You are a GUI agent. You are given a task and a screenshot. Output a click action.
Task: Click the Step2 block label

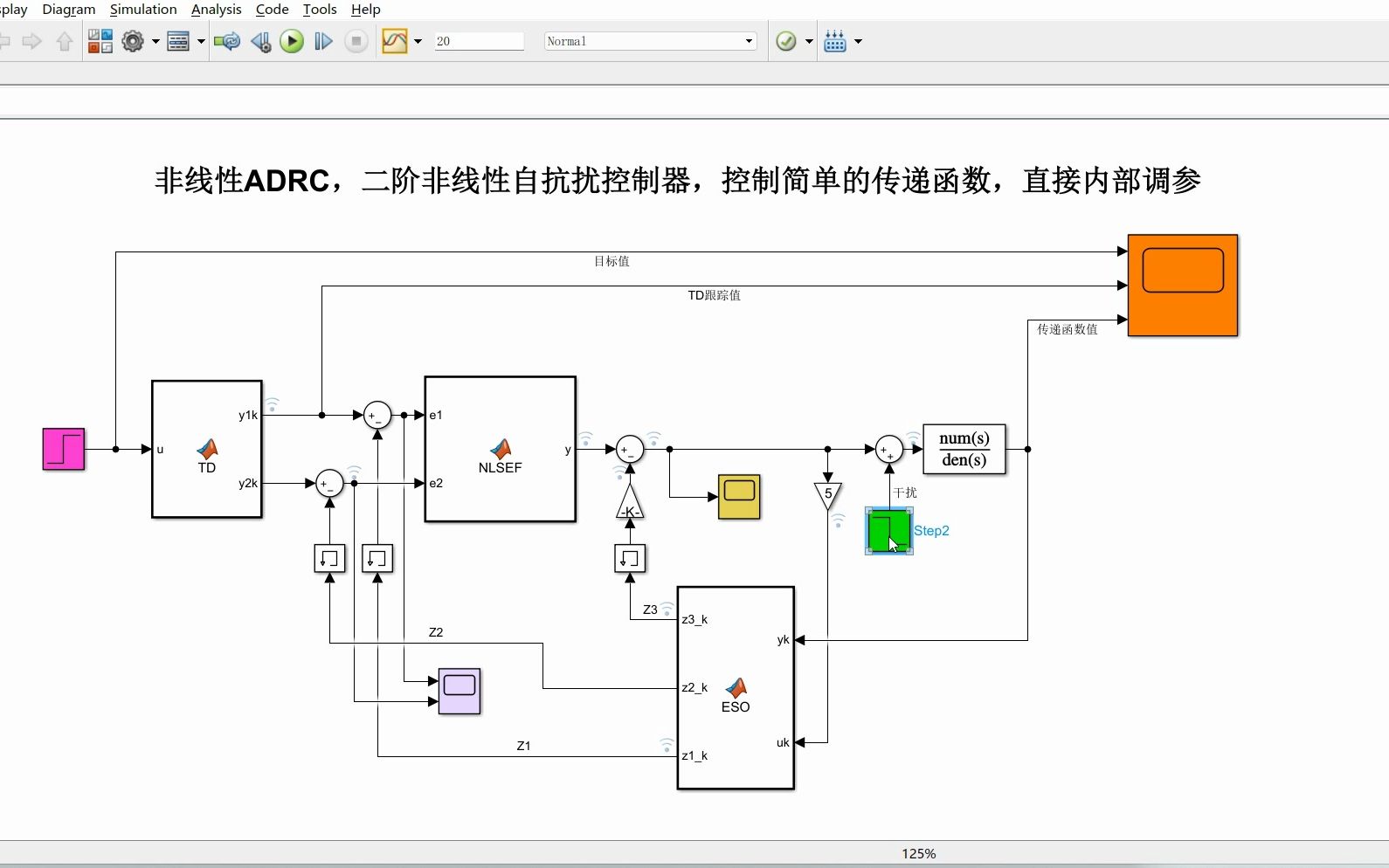[931, 531]
